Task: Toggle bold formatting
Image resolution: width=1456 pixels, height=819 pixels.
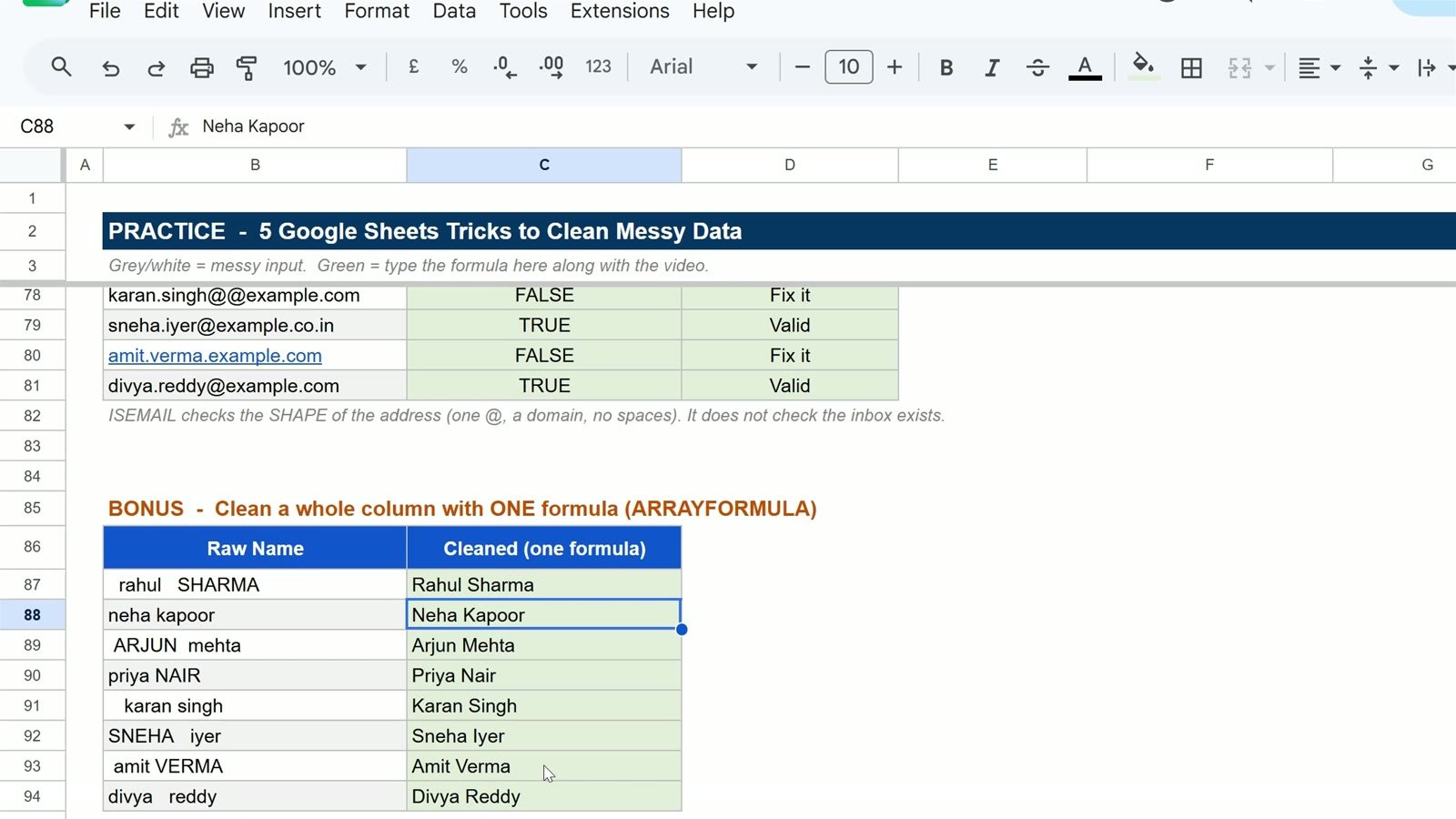Action: tap(946, 67)
